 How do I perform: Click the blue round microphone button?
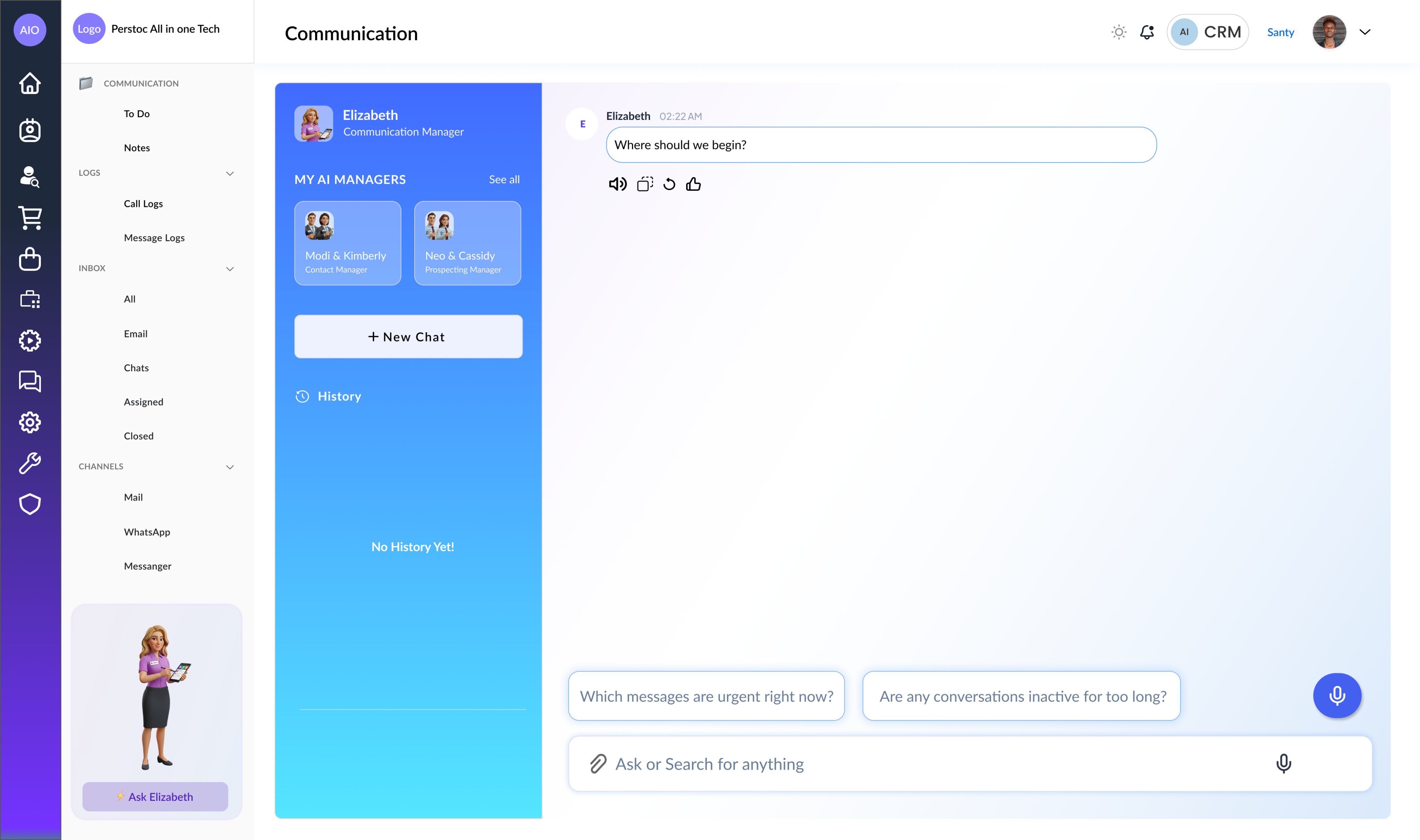[x=1336, y=695]
